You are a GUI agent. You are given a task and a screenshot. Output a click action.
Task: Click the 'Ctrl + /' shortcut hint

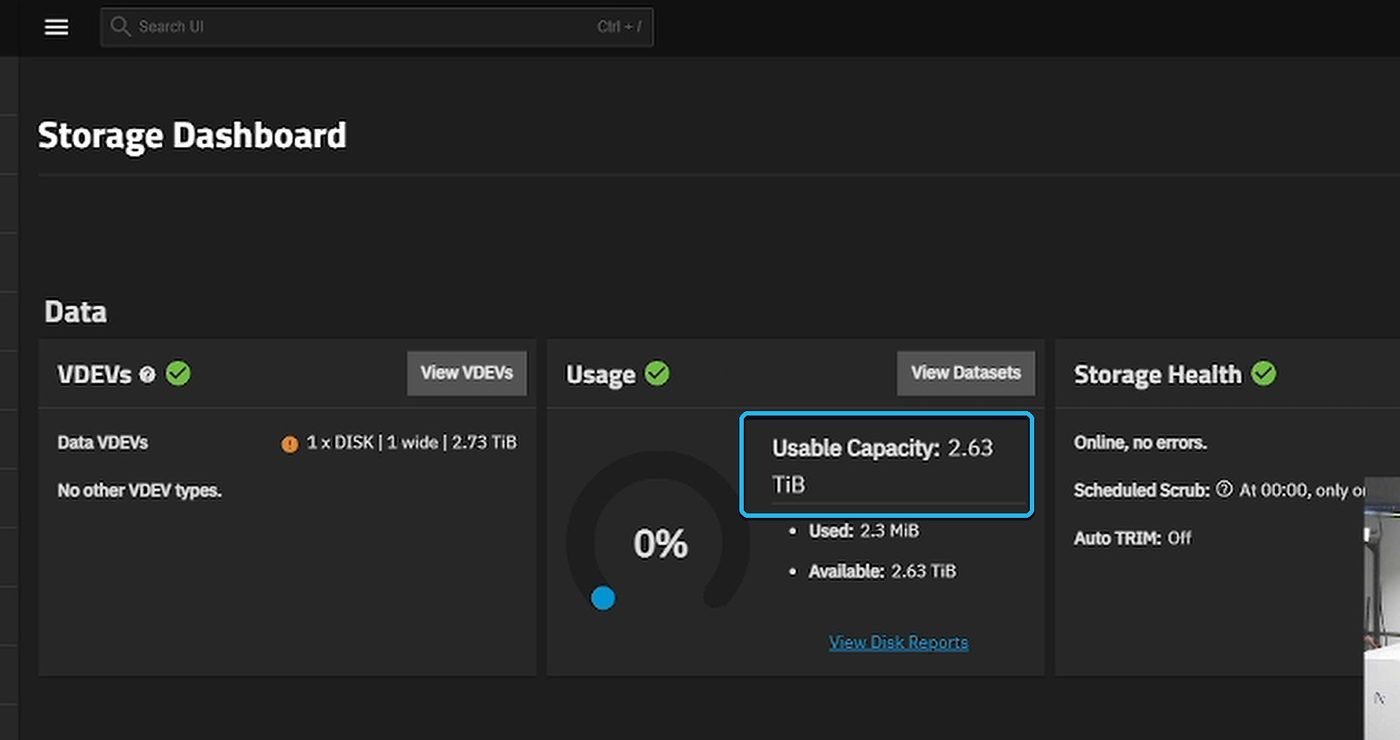pos(619,27)
